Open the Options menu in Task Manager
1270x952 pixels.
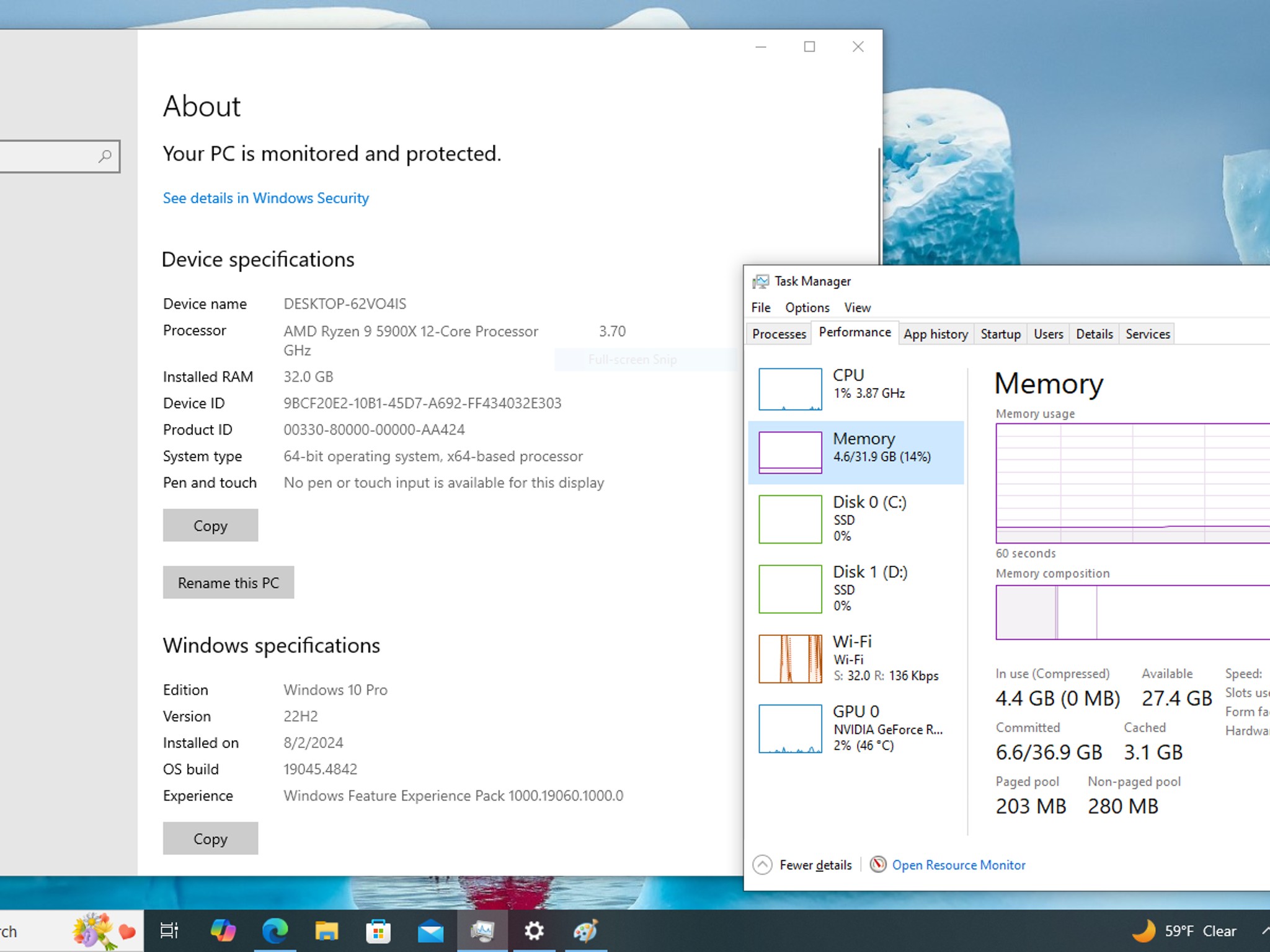pyautogui.click(x=807, y=307)
